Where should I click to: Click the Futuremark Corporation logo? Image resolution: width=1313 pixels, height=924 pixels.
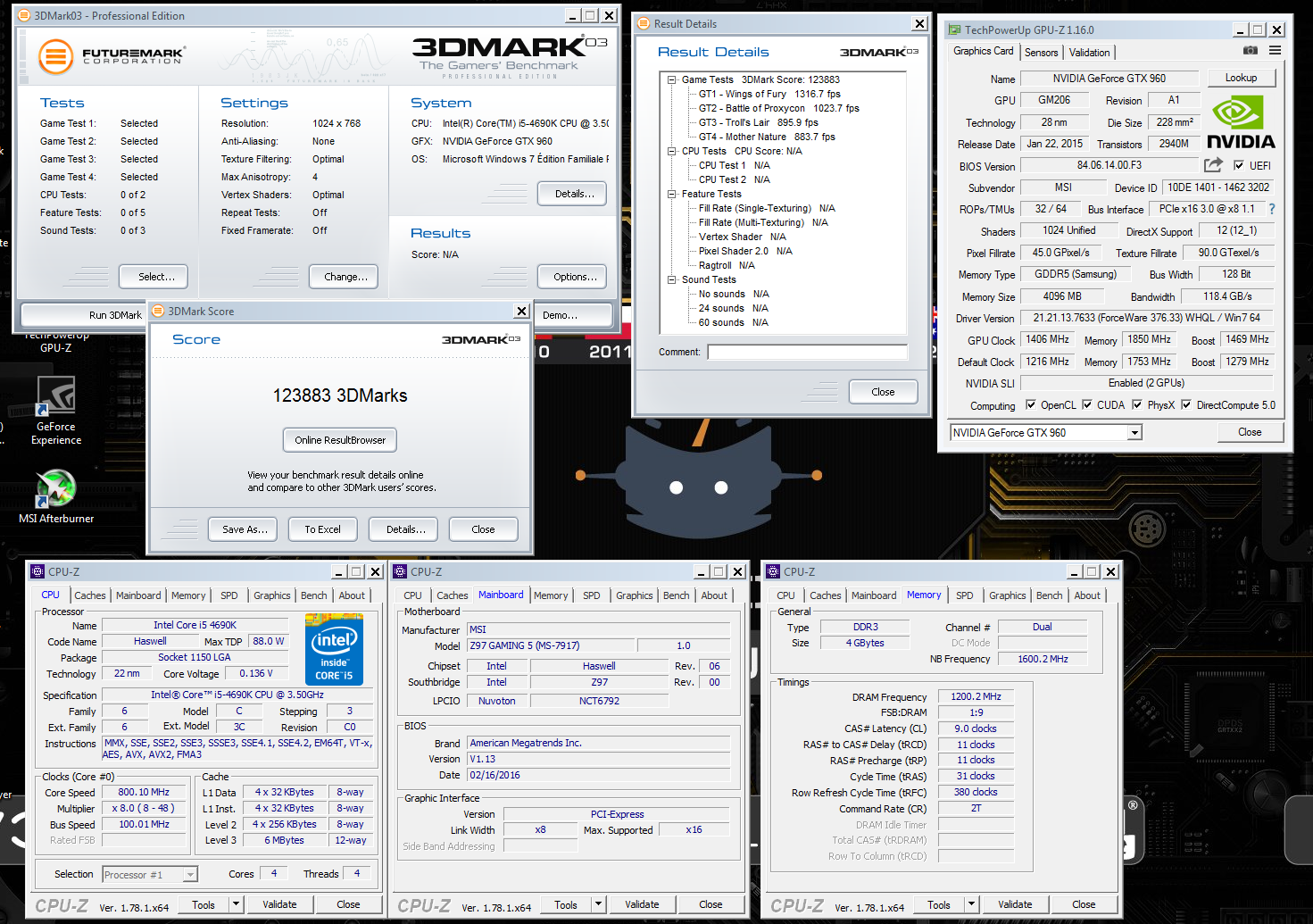pyautogui.click(x=112, y=57)
